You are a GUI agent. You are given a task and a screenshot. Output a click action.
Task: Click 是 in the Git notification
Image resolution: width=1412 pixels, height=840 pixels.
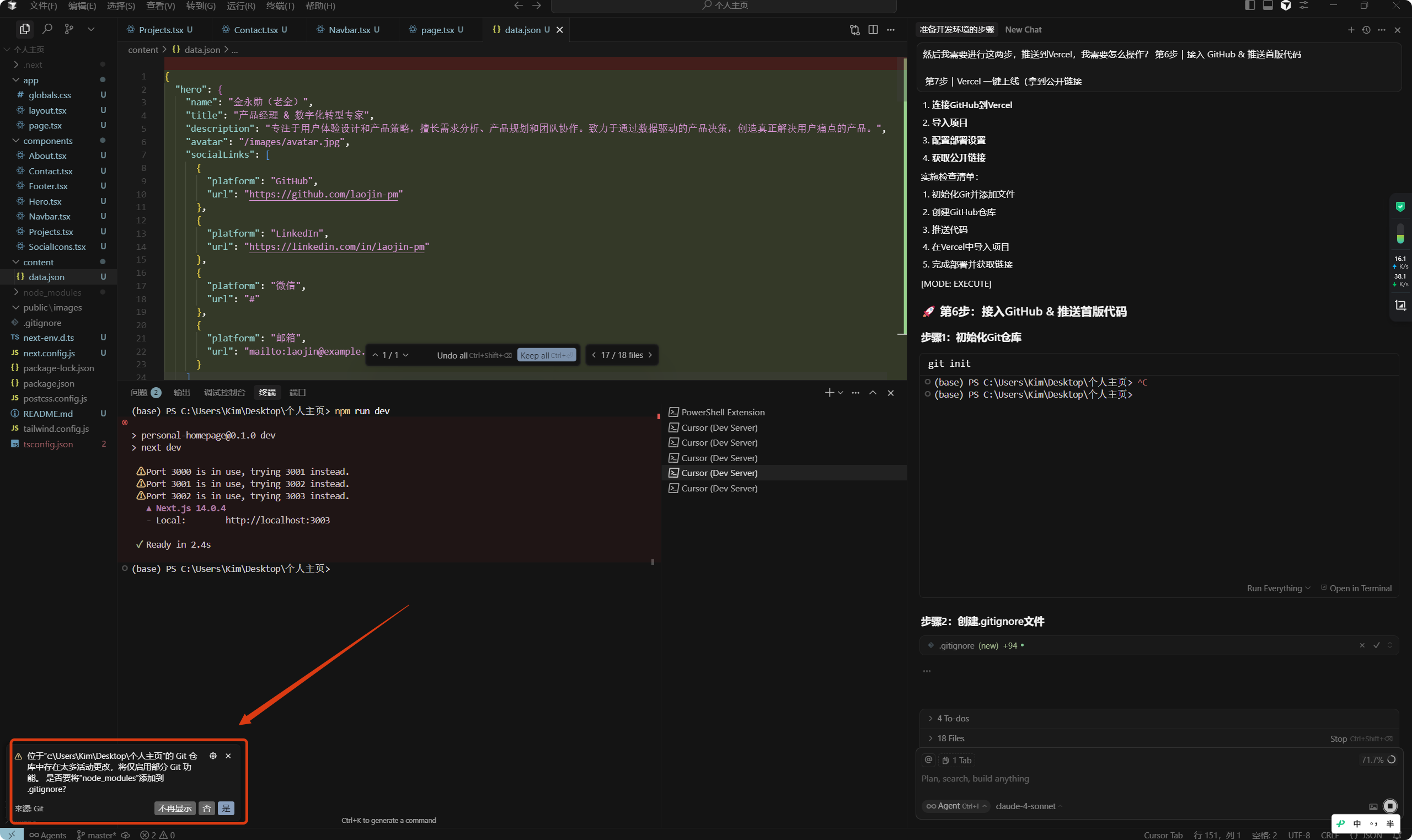(226, 809)
